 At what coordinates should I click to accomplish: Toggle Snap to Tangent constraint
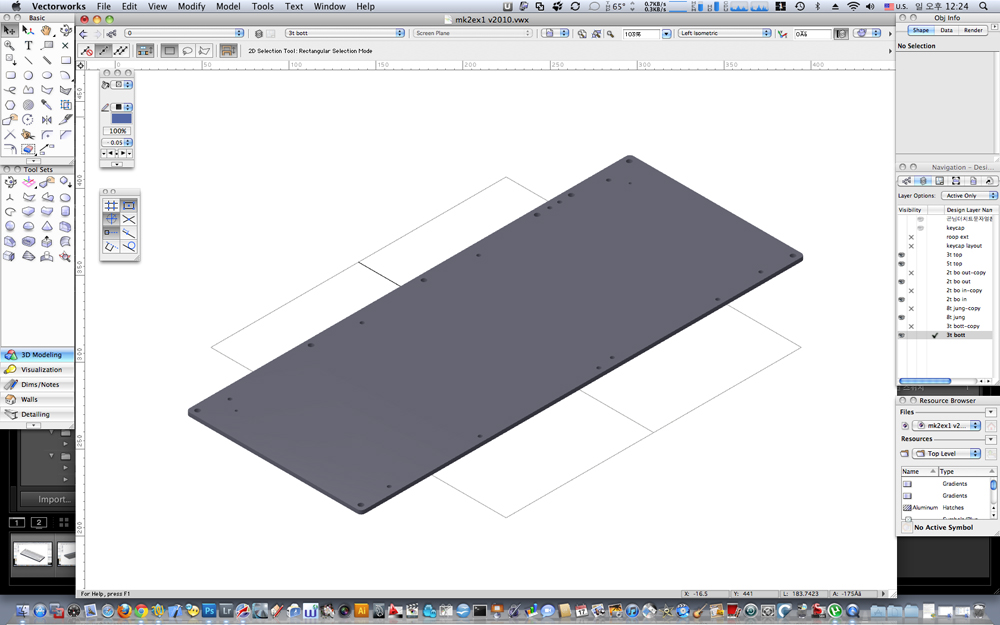(128, 246)
